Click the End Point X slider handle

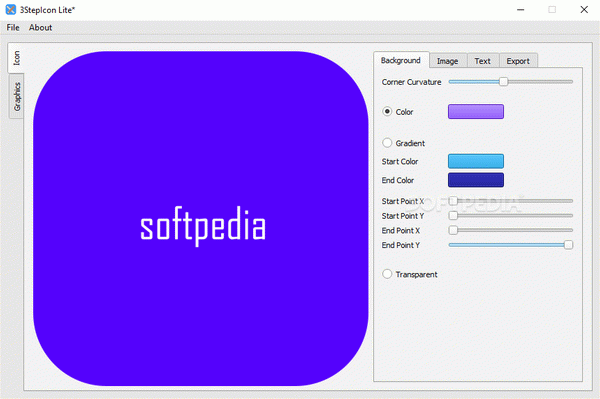pyautogui.click(x=453, y=230)
